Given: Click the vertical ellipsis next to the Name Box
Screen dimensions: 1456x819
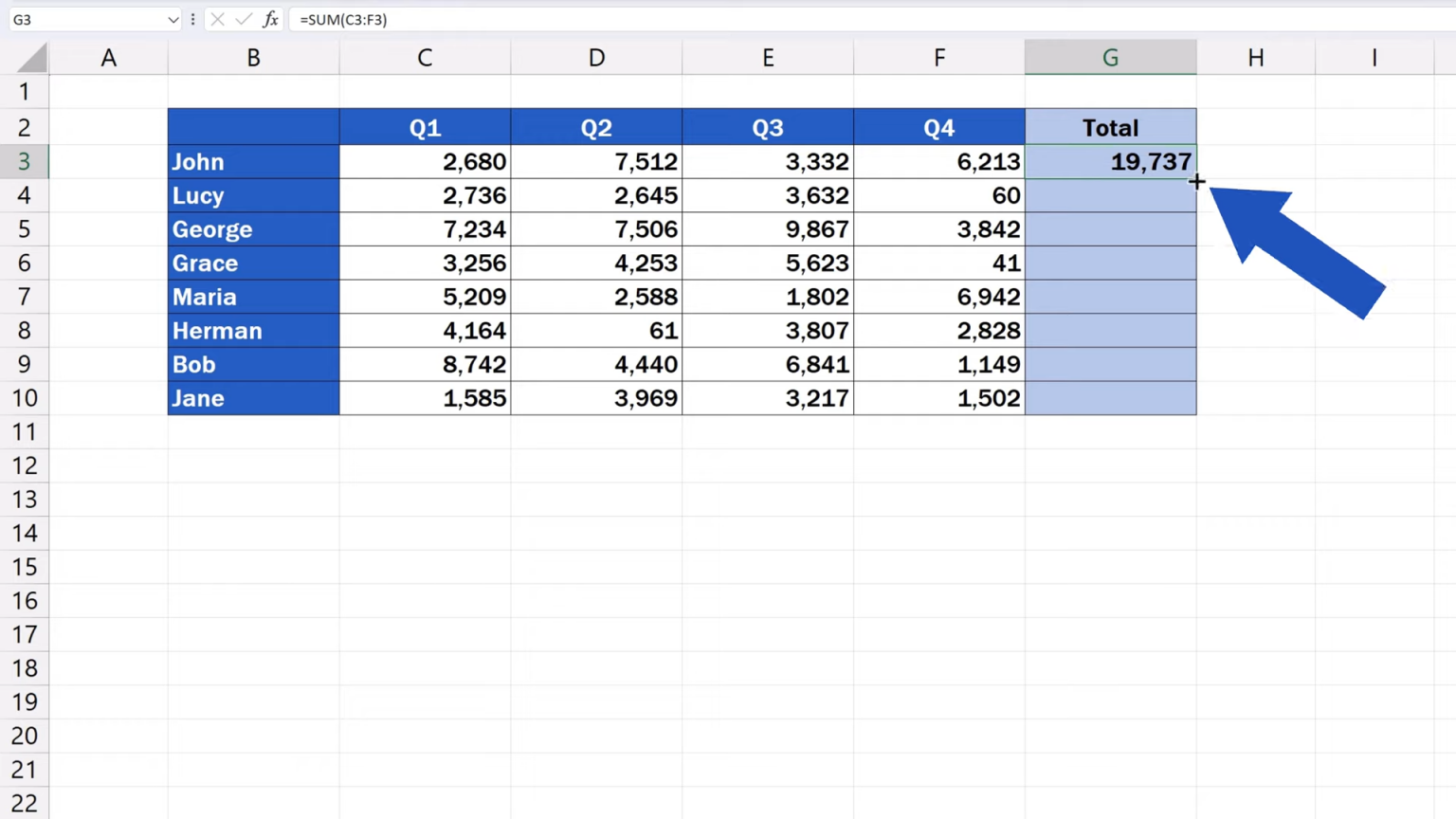Looking at the screenshot, I should point(192,19).
